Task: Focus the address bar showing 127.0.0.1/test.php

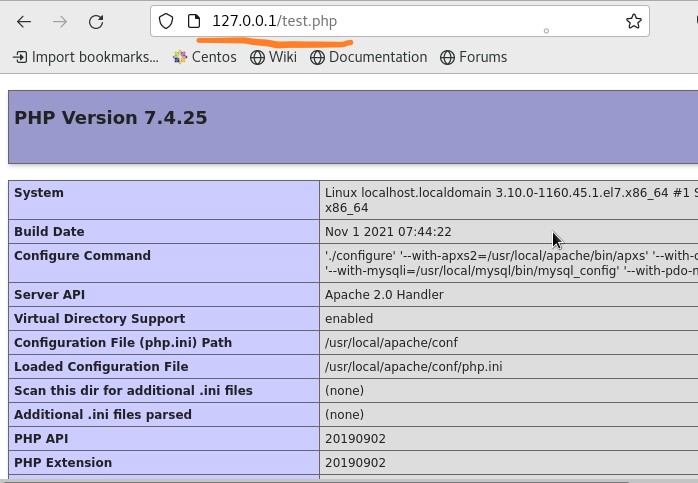Action: tap(400, 21)
